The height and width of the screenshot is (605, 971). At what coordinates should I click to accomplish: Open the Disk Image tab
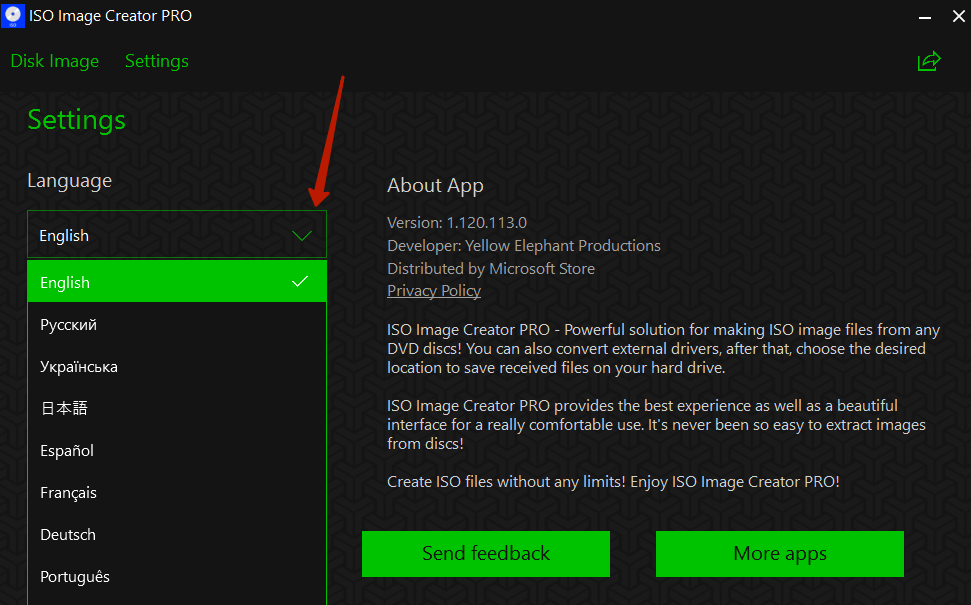click(54, 61)
